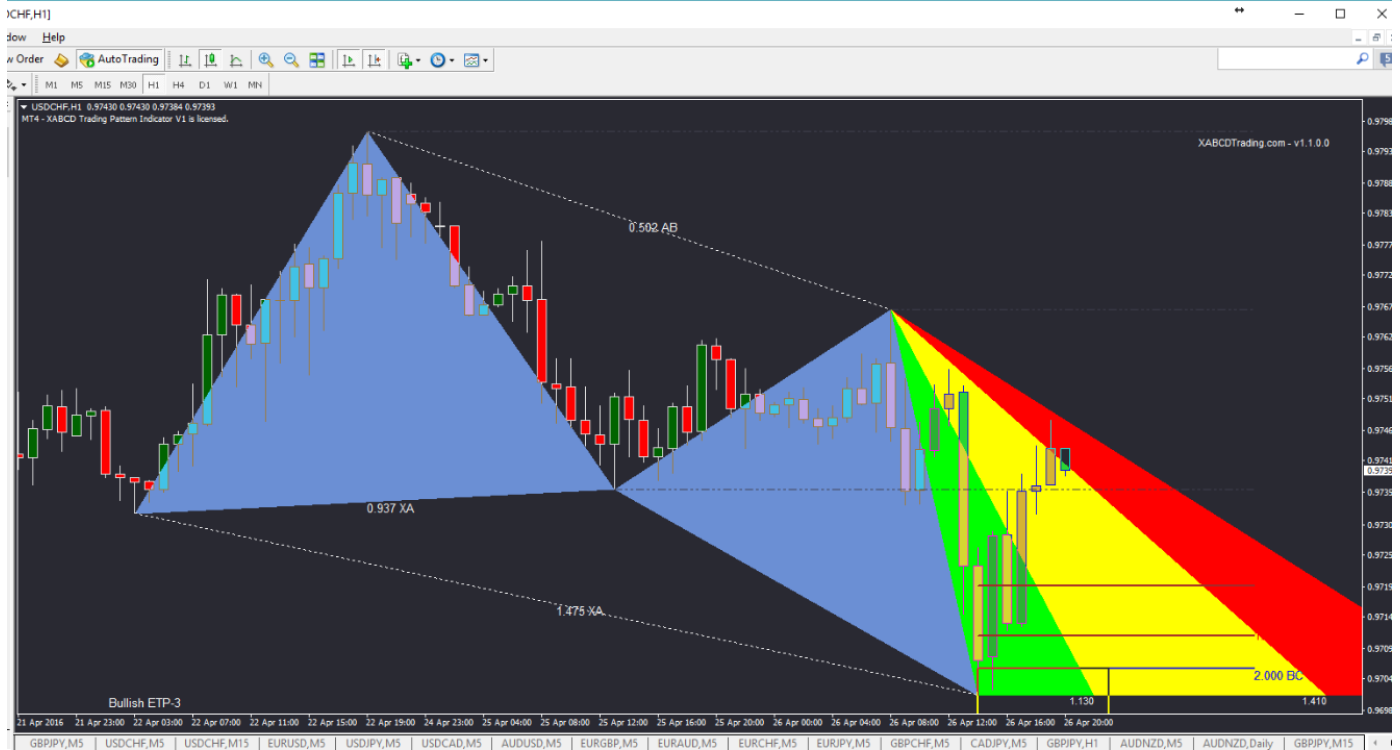The image size is (1400, 750).
Task: Select the H4 timeframe
Action: [178, 85]
